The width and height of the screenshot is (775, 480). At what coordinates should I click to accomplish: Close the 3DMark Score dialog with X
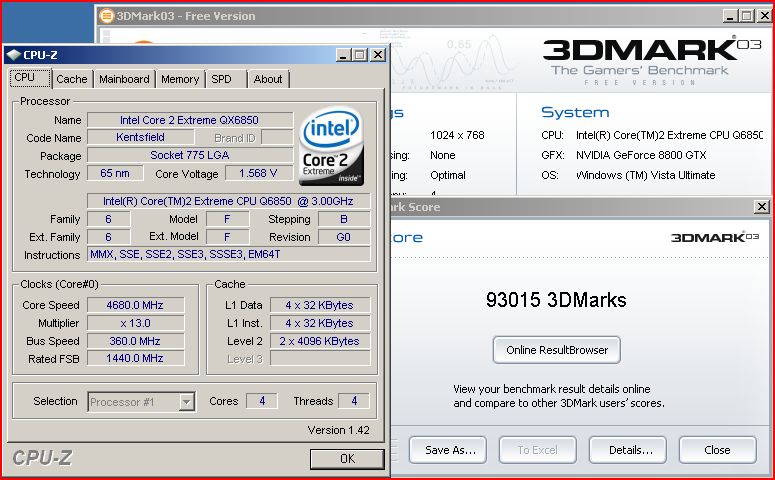(x=762, y=207)
